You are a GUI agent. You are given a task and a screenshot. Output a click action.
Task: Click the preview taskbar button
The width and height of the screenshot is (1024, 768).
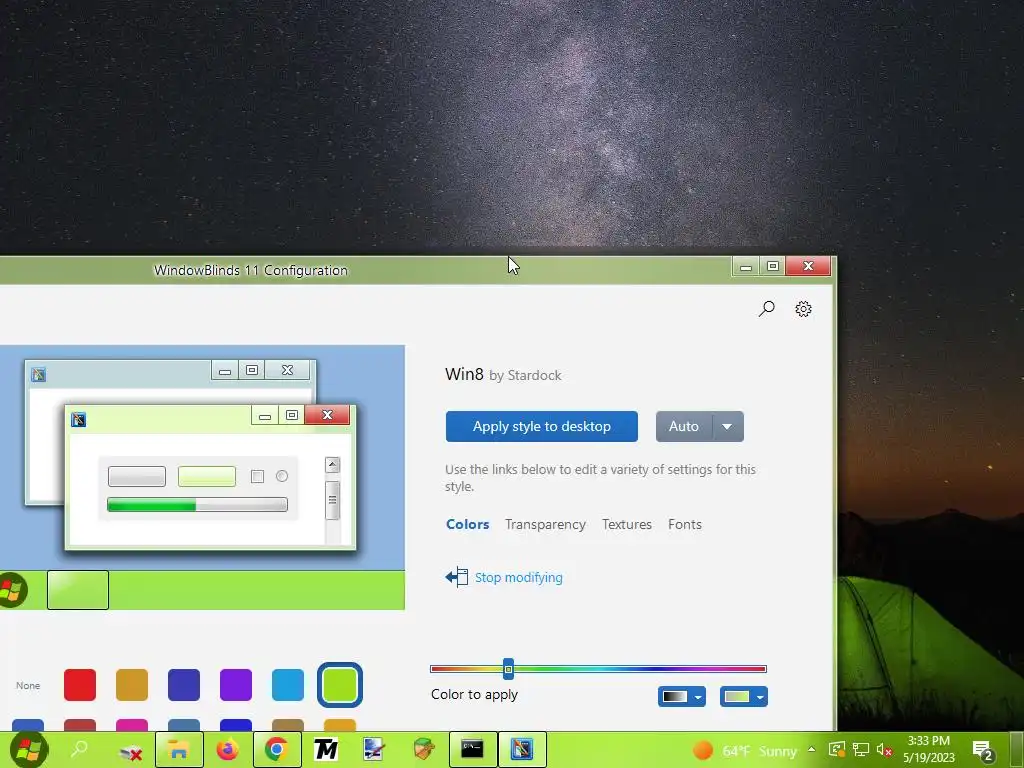click(78, 590)
